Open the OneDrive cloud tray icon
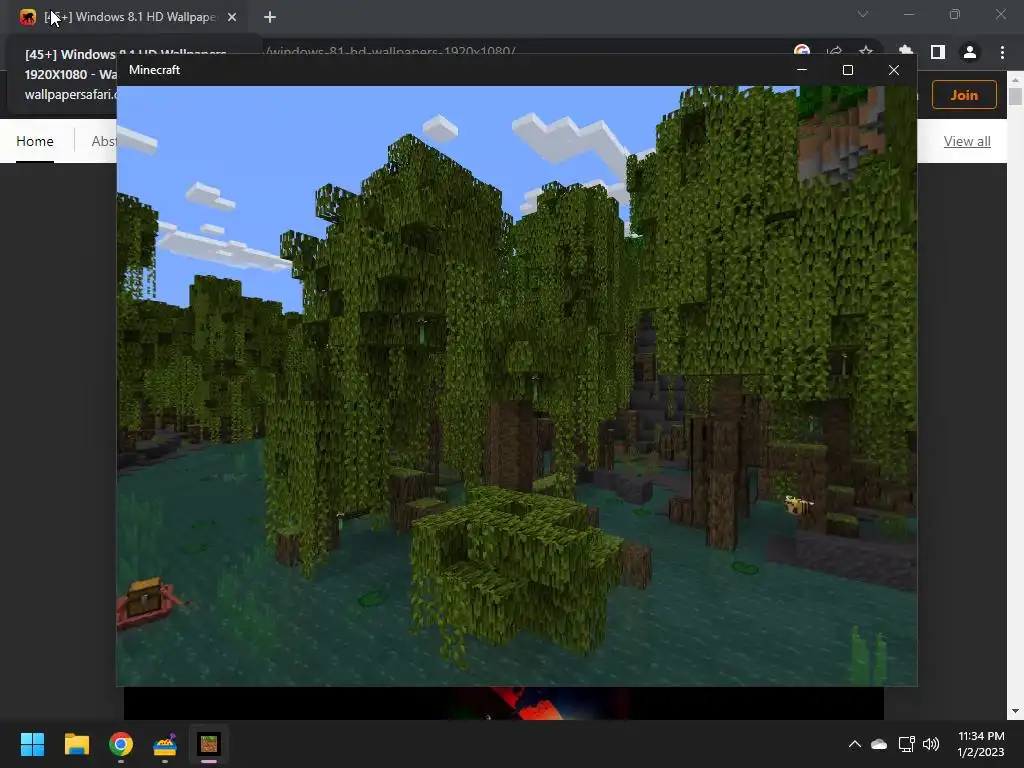Screen dimensions: 1024x768 click(879, 744)
